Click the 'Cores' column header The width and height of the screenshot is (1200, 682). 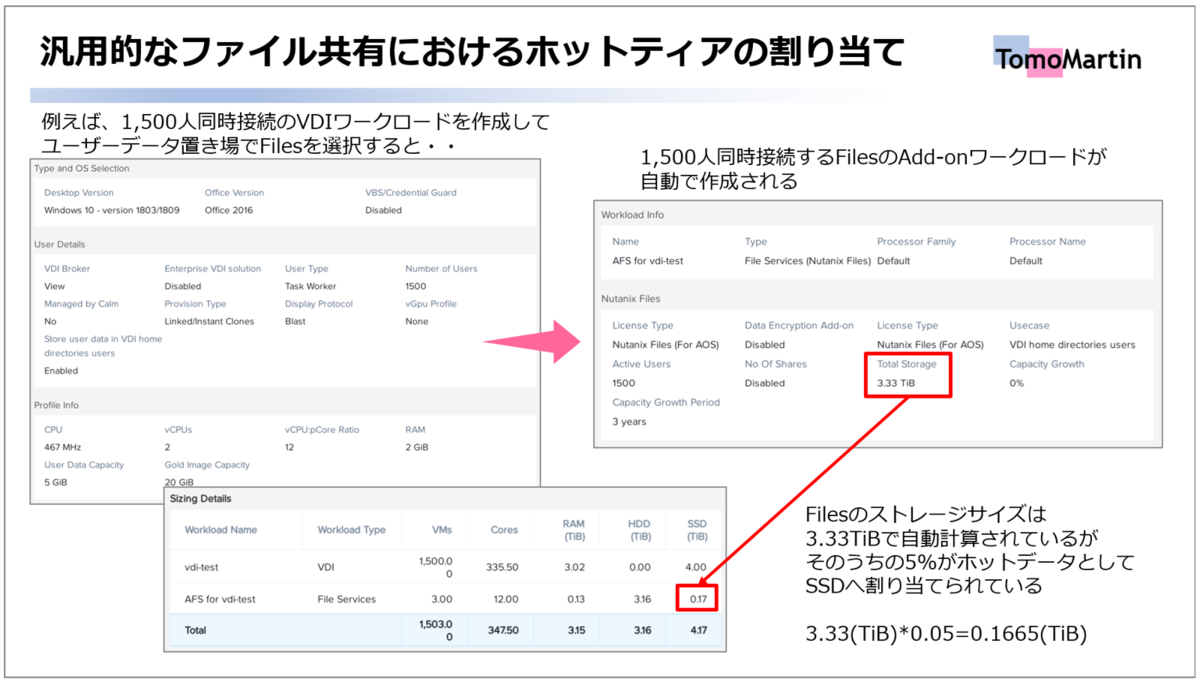click(x=504, y=530)
